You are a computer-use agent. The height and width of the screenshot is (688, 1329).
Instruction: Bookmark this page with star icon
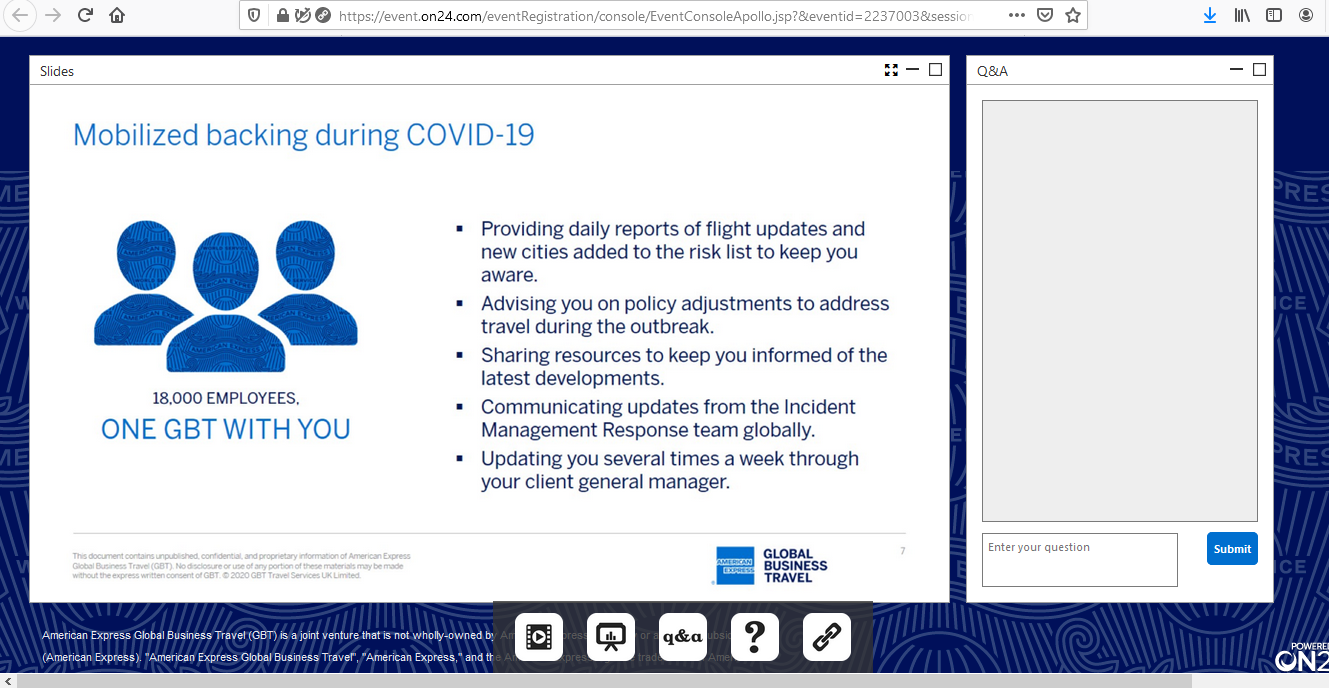point(1073,16)
